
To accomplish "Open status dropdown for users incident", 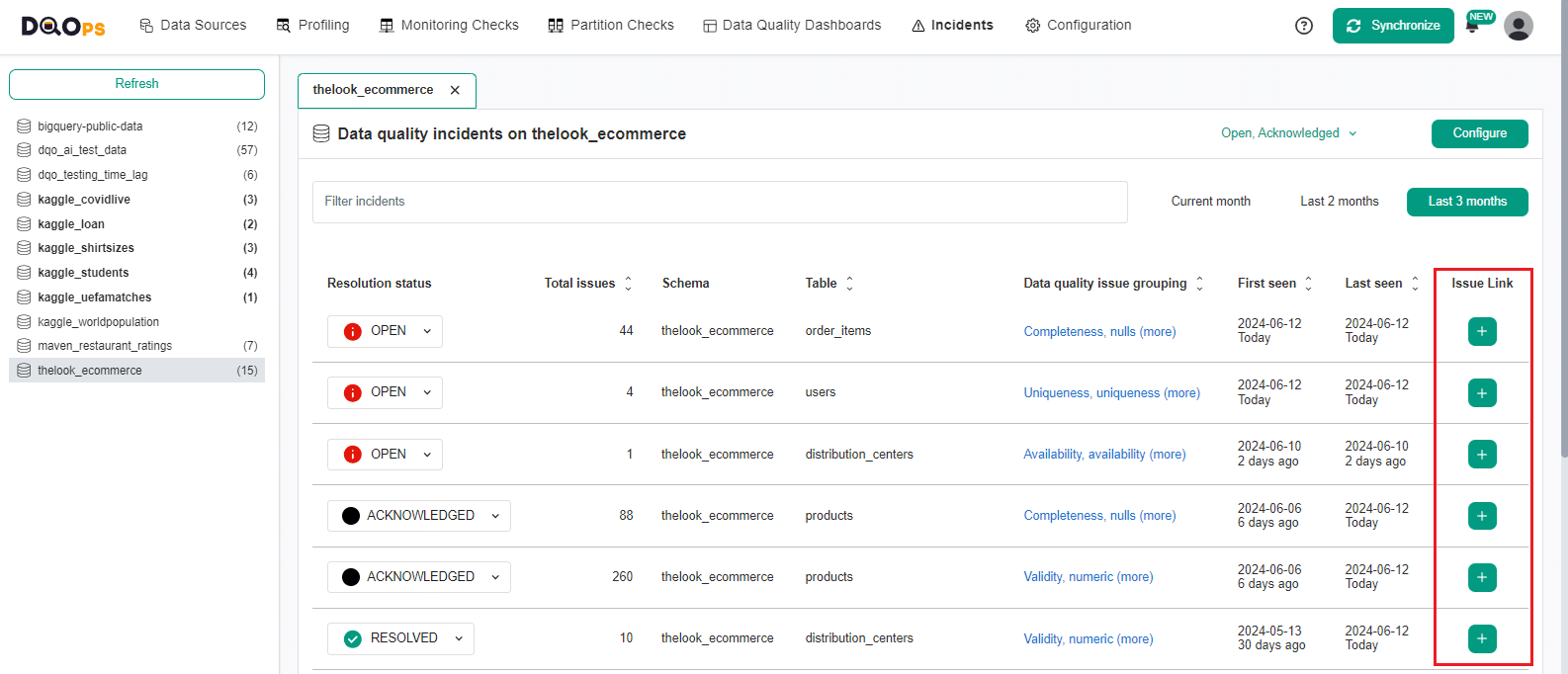I will pos(385,392).
